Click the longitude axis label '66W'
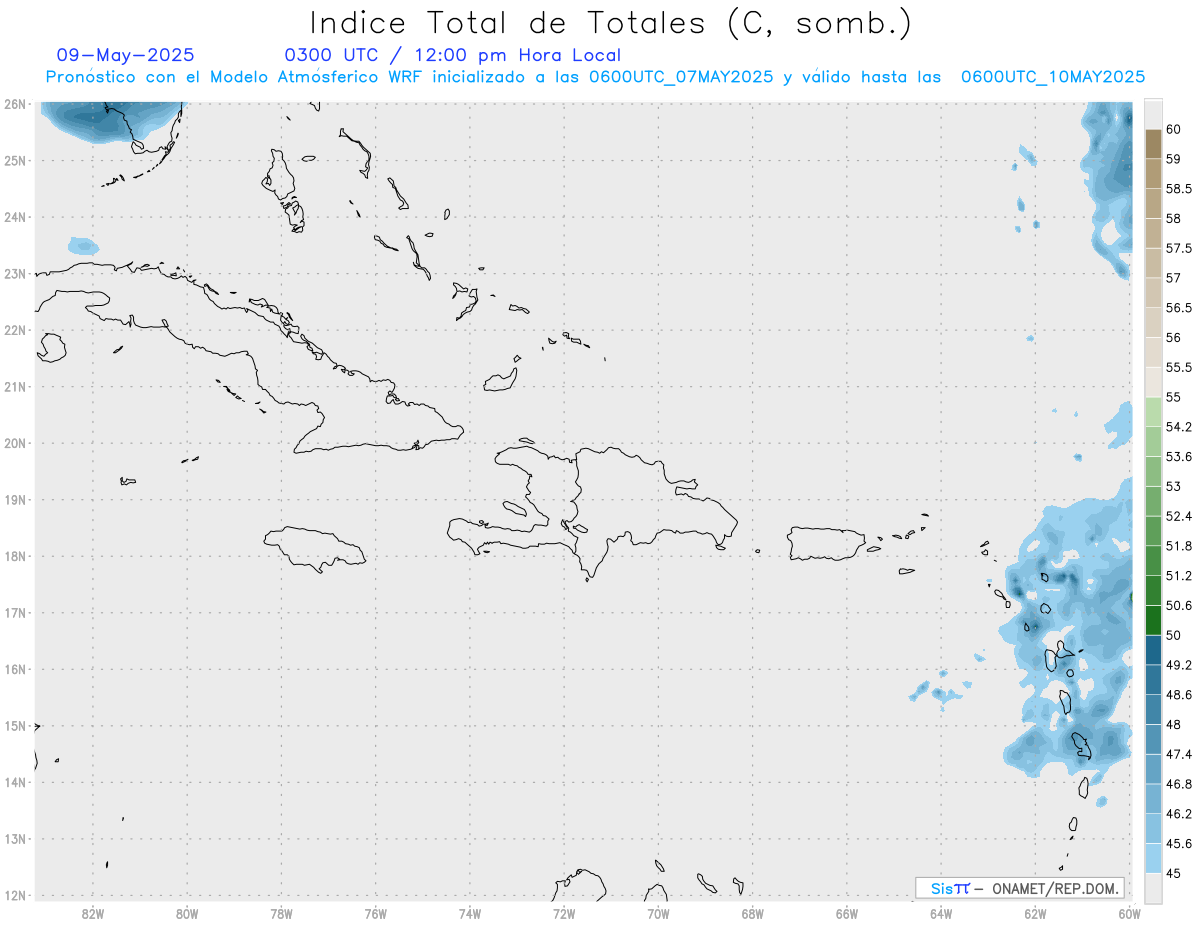Screen dimensions: 1200x927 [847, 914]
